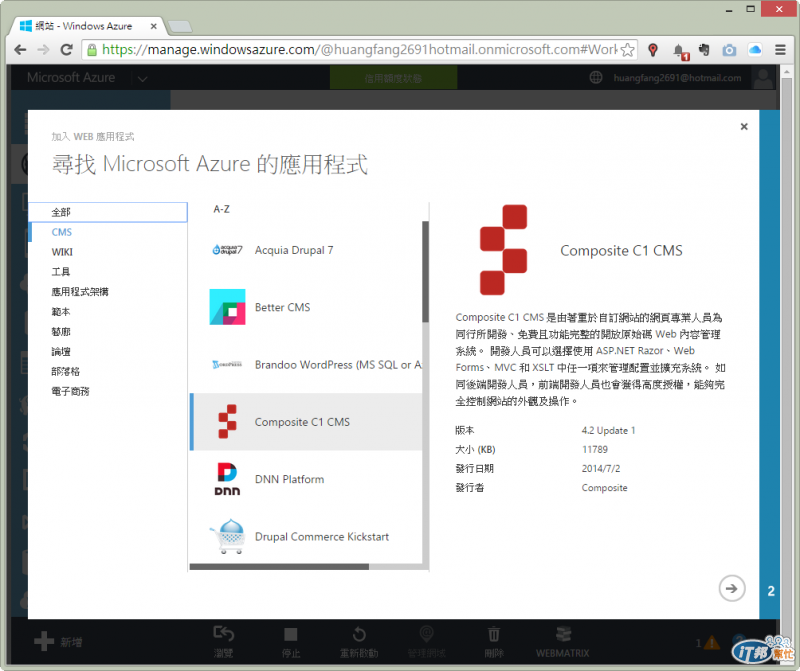800x671 pixels.
Task: Reload the page with the refresh icon
Action: (66, 49)
